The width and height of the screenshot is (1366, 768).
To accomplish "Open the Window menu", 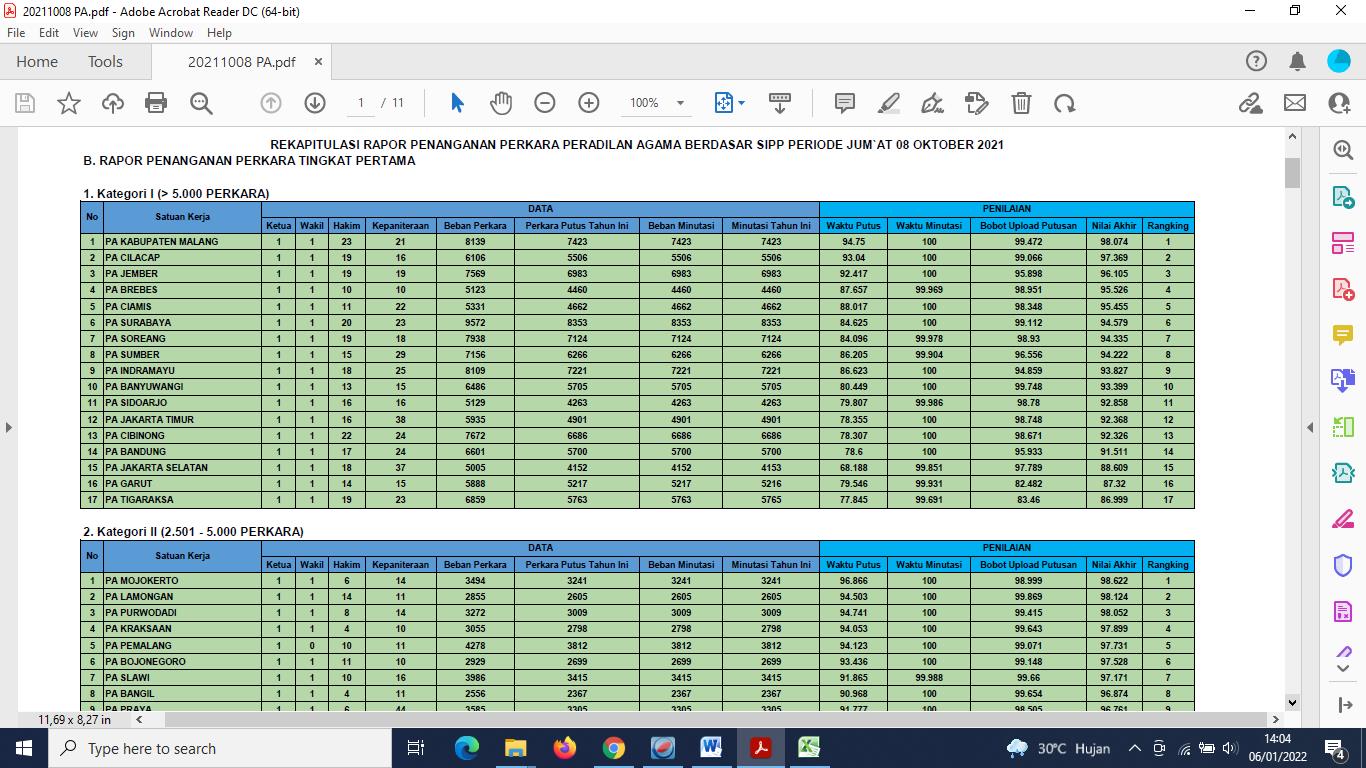I will [x=170, y=33].
